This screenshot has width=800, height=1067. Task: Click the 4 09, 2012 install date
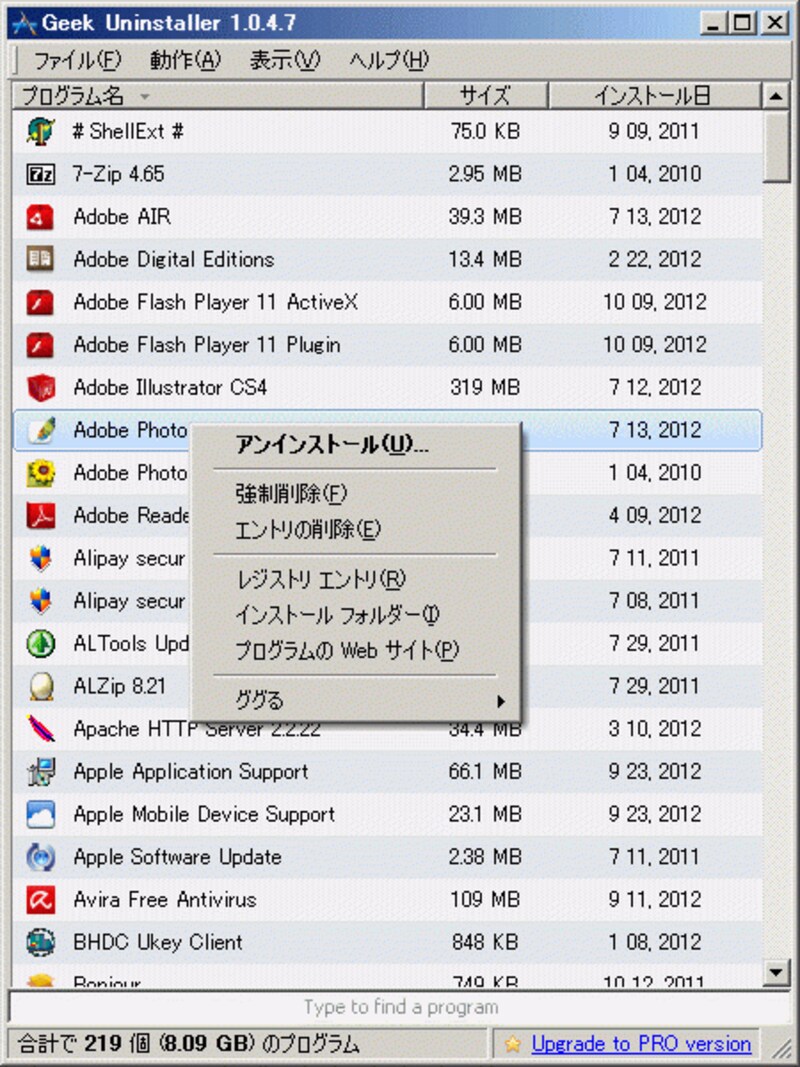(x=654, y=516)
